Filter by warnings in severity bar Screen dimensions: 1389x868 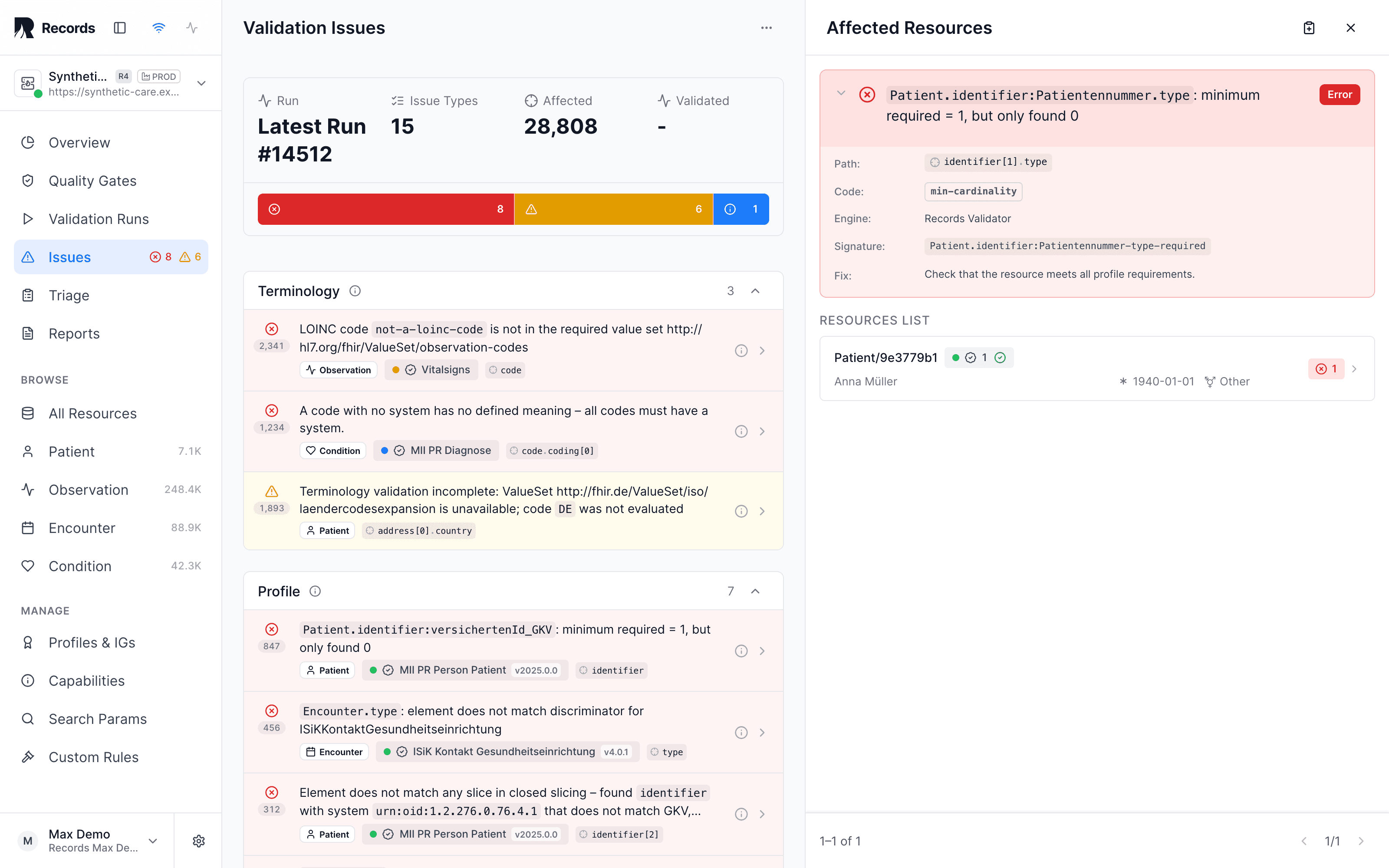pos(614,209)
